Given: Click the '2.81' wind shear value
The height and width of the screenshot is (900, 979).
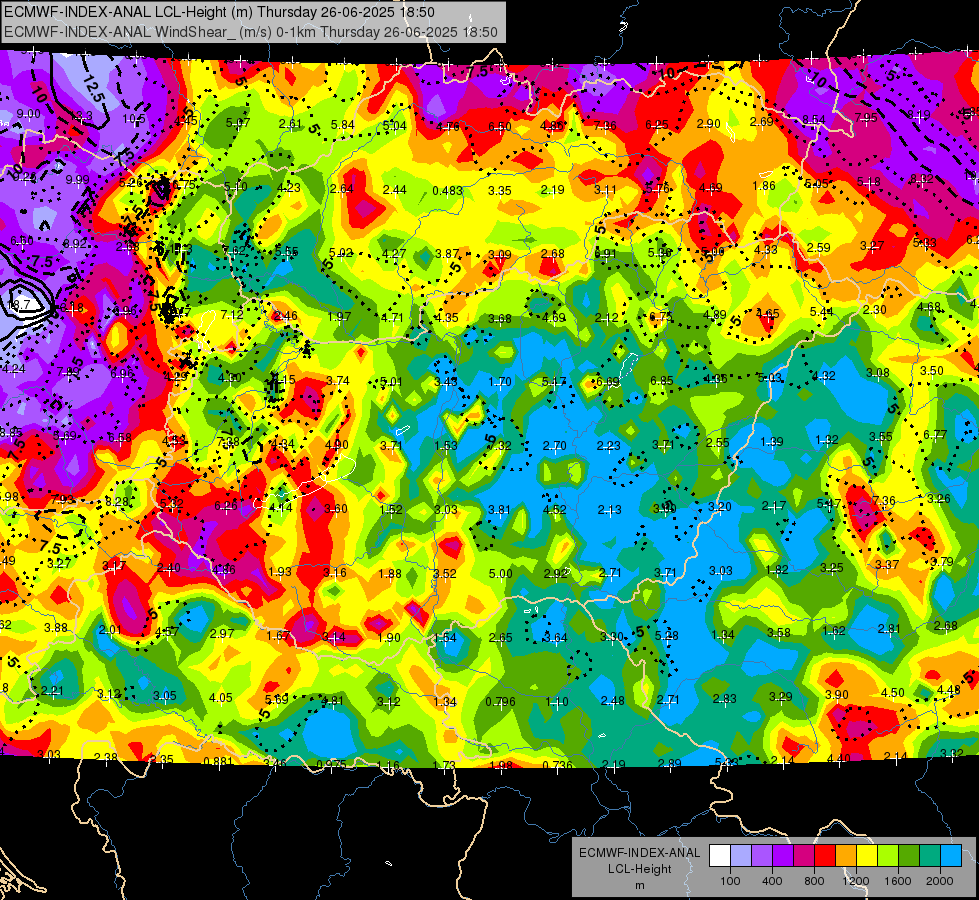Looking at the screenshot, I should coord(889,628).
